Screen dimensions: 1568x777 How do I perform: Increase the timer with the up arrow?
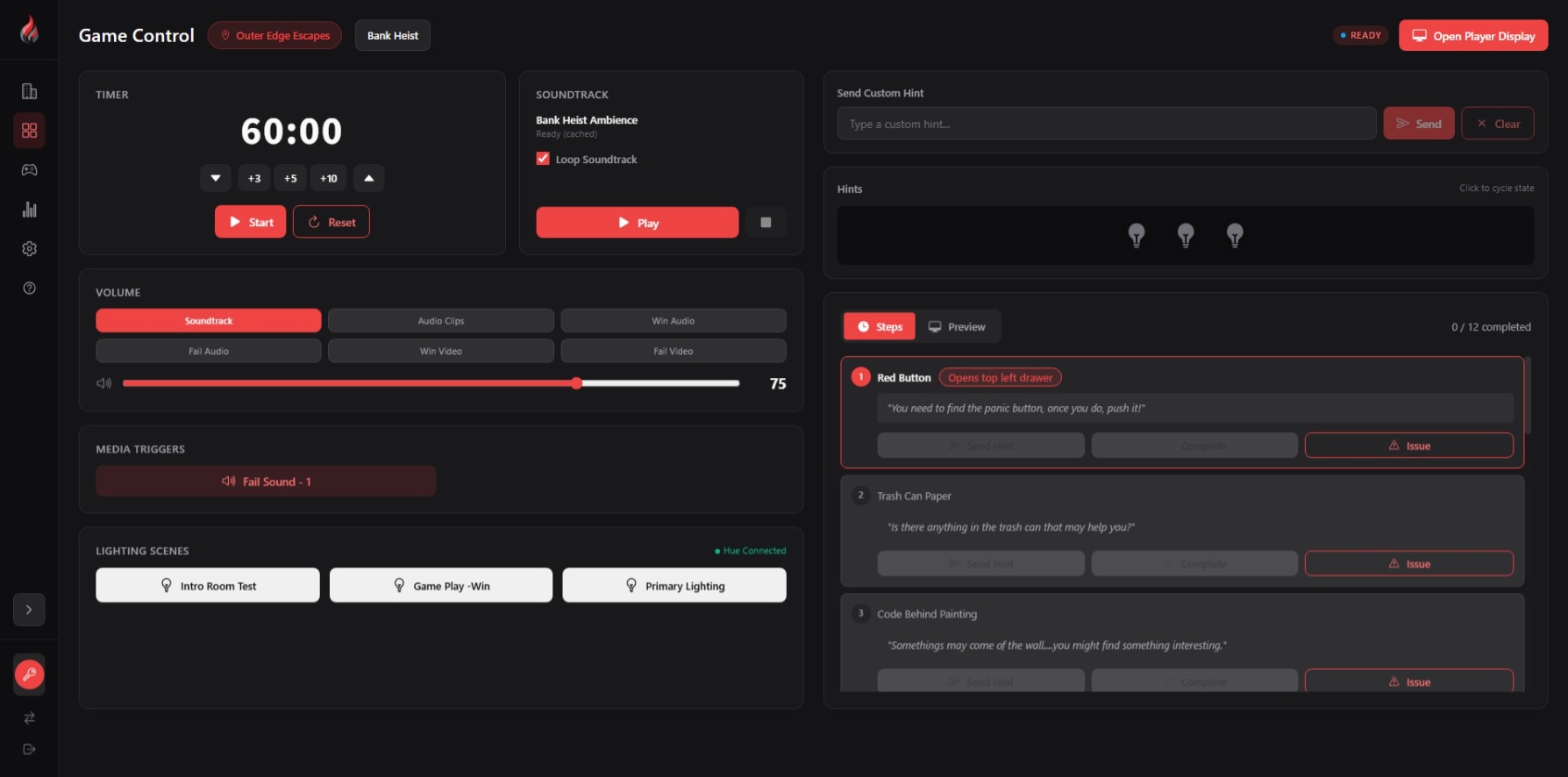click(369, 178)
